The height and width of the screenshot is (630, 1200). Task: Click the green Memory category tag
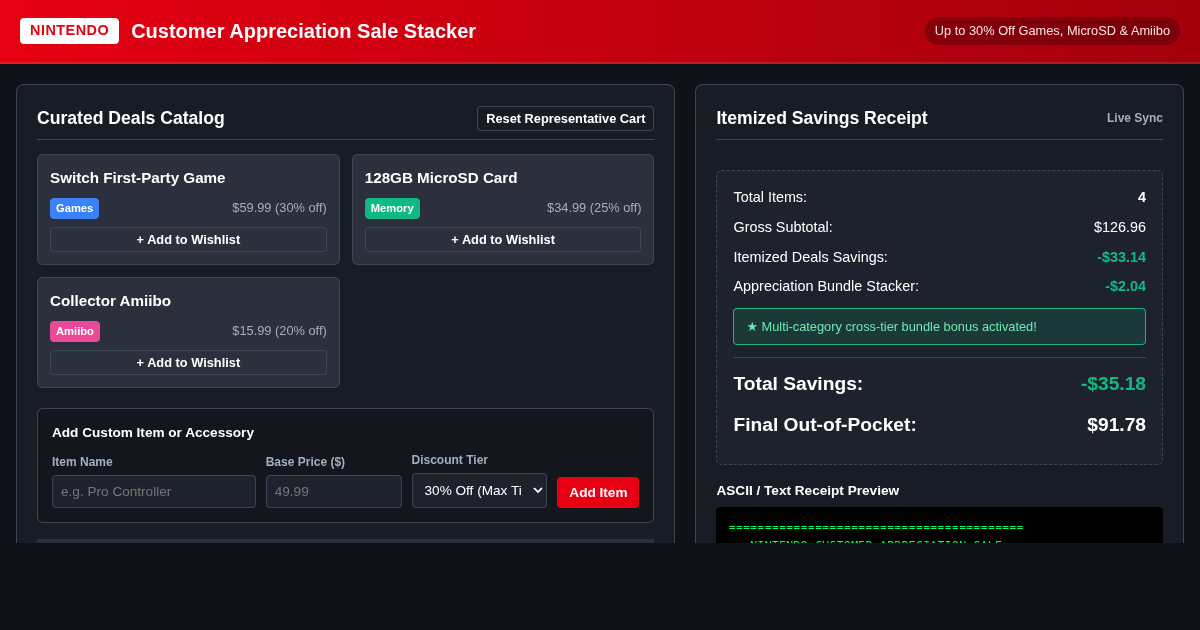tap(392, 208)
